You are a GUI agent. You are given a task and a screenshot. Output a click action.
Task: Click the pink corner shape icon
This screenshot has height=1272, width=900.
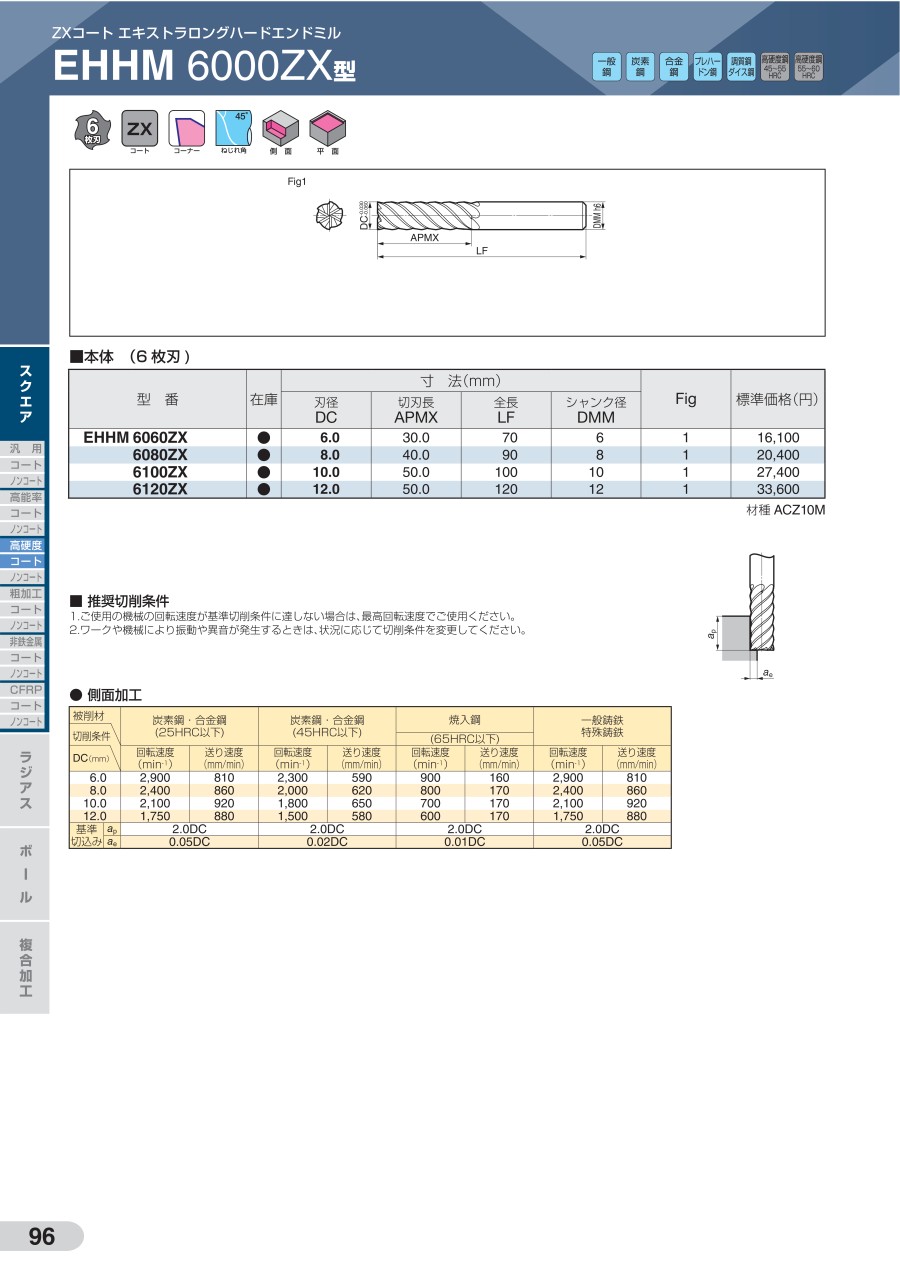coord(187,129)
